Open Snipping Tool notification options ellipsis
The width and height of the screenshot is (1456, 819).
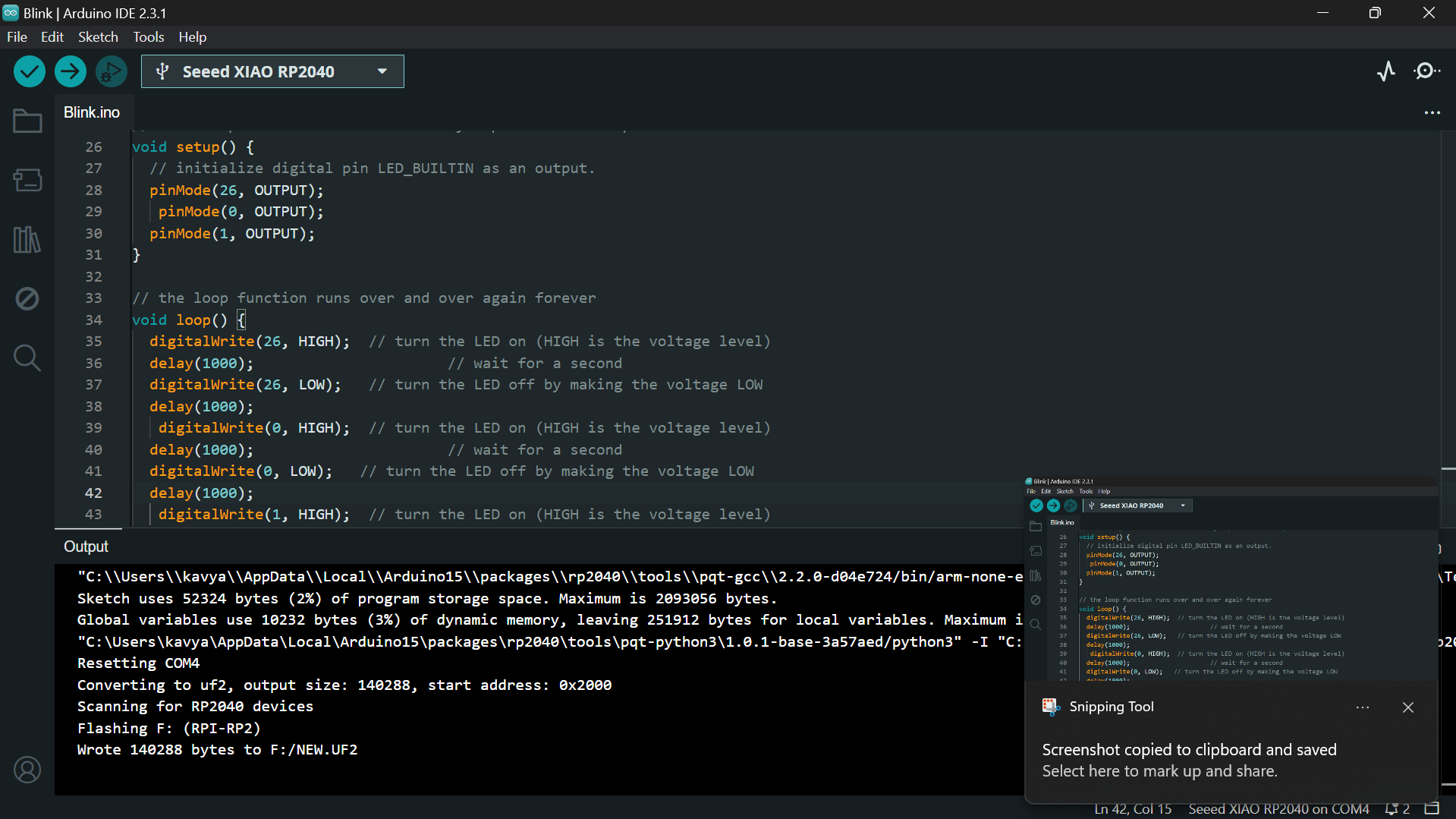(1363, 707)
